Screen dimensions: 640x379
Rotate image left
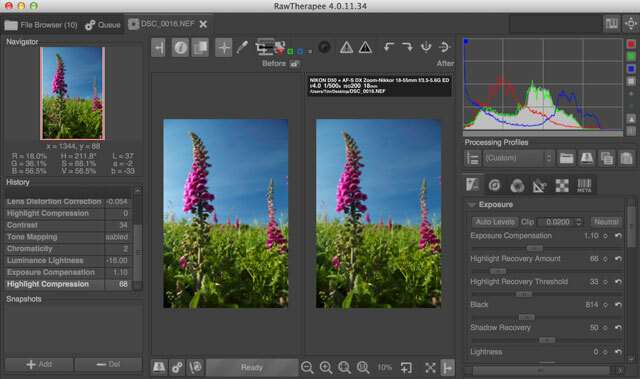coord(389,47)
